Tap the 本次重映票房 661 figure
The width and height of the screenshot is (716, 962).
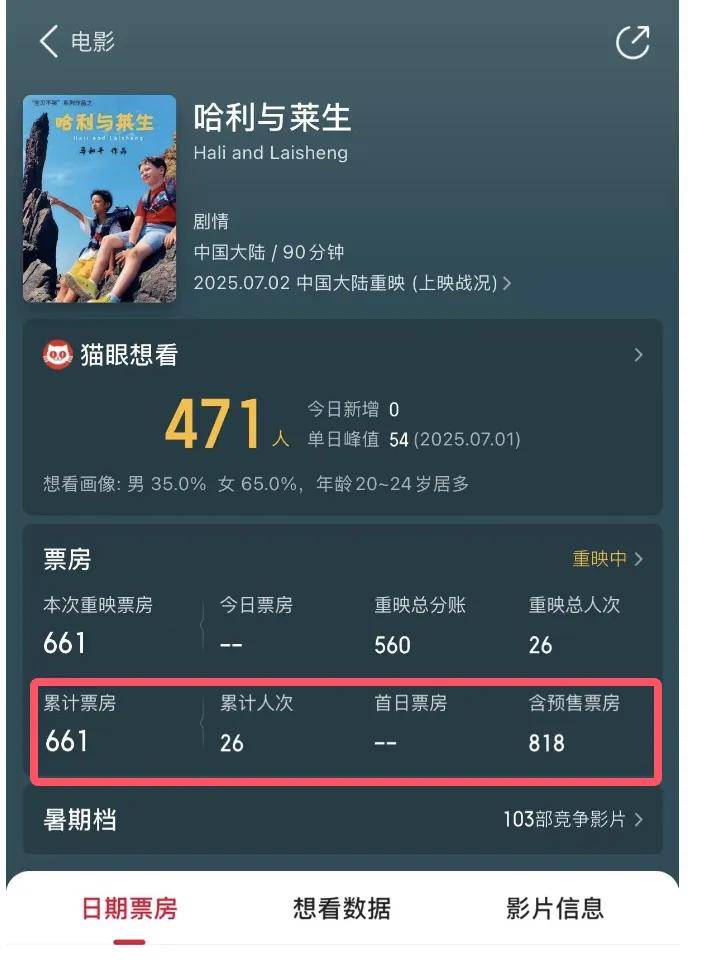64,644
